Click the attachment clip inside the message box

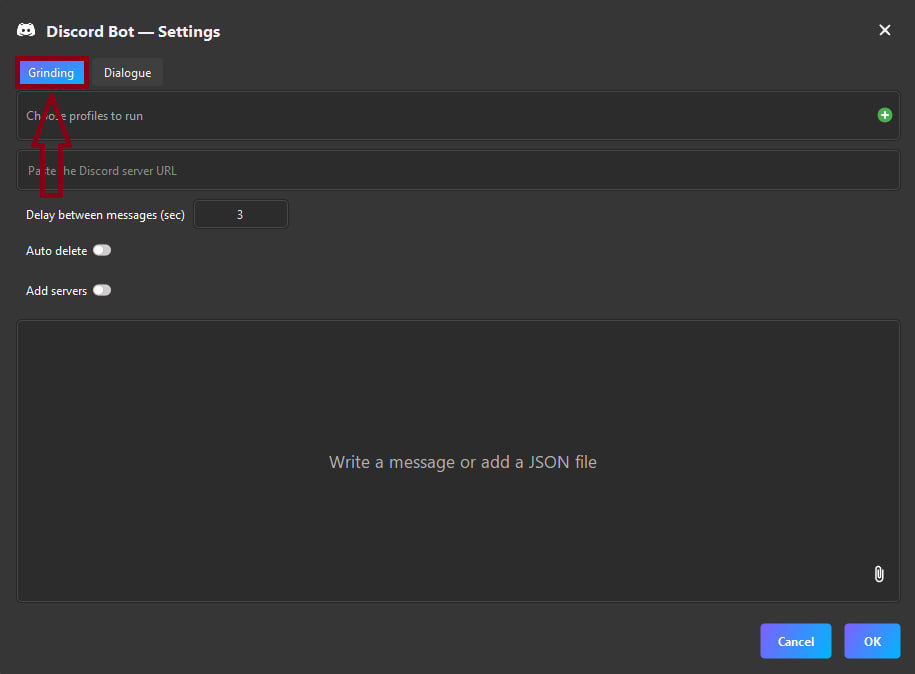tap(878, 574)
